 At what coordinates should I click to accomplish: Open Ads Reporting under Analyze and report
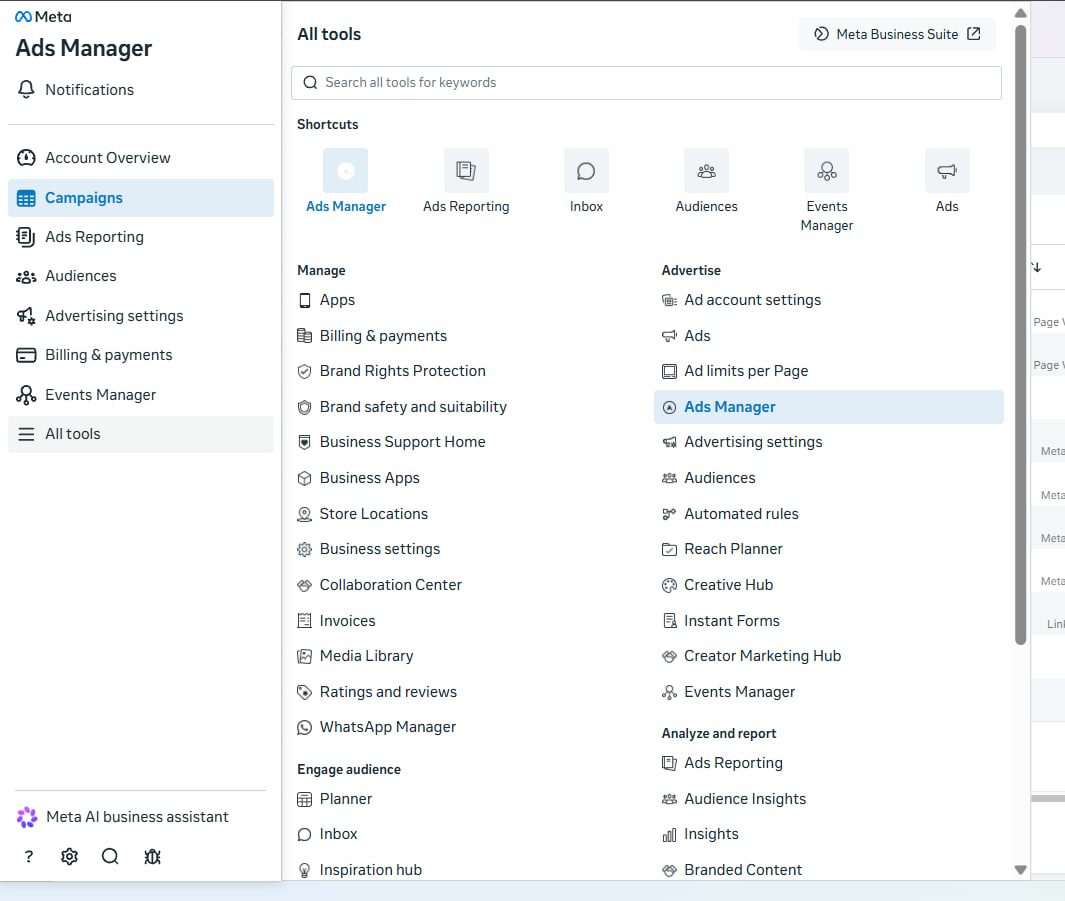(x=722, y=763)
